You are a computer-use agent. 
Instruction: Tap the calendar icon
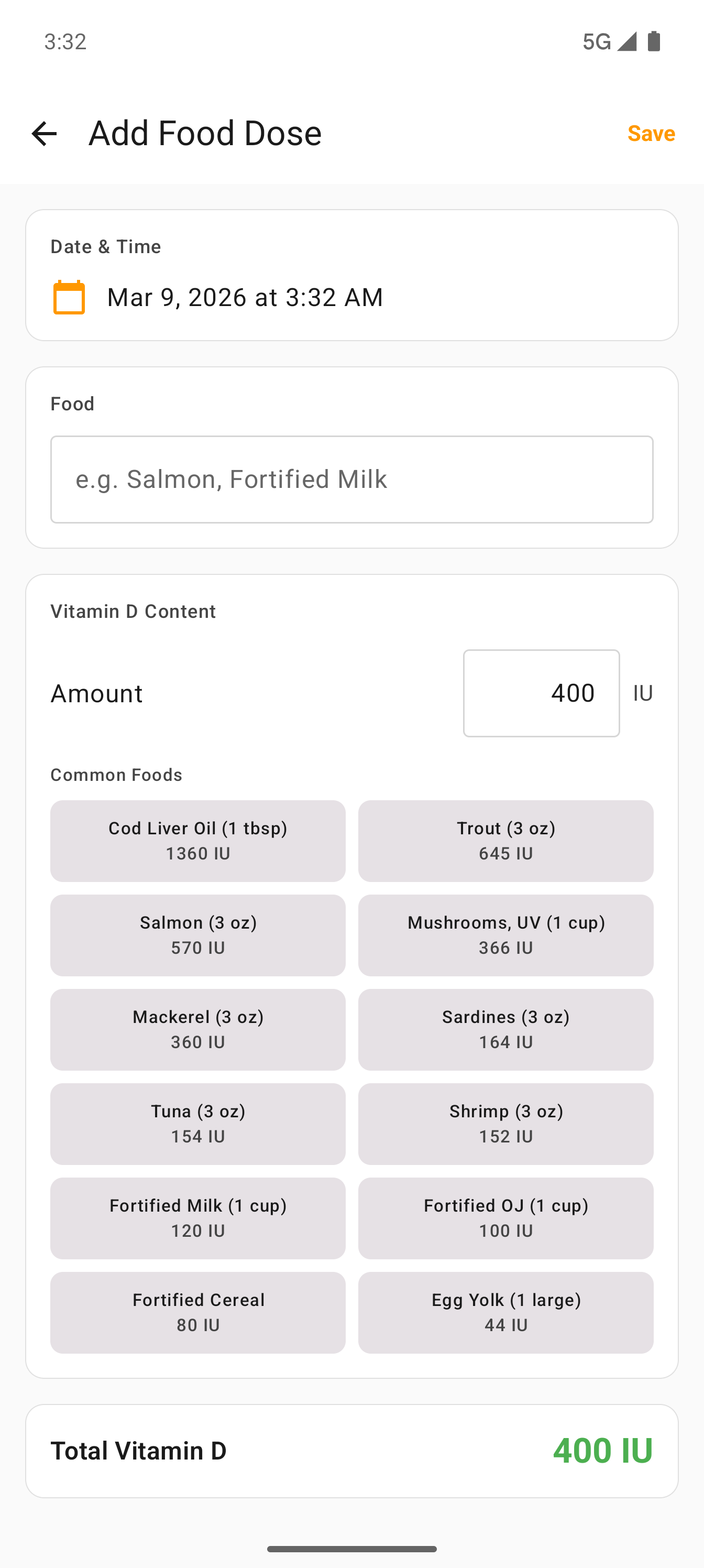click(69, 297)
